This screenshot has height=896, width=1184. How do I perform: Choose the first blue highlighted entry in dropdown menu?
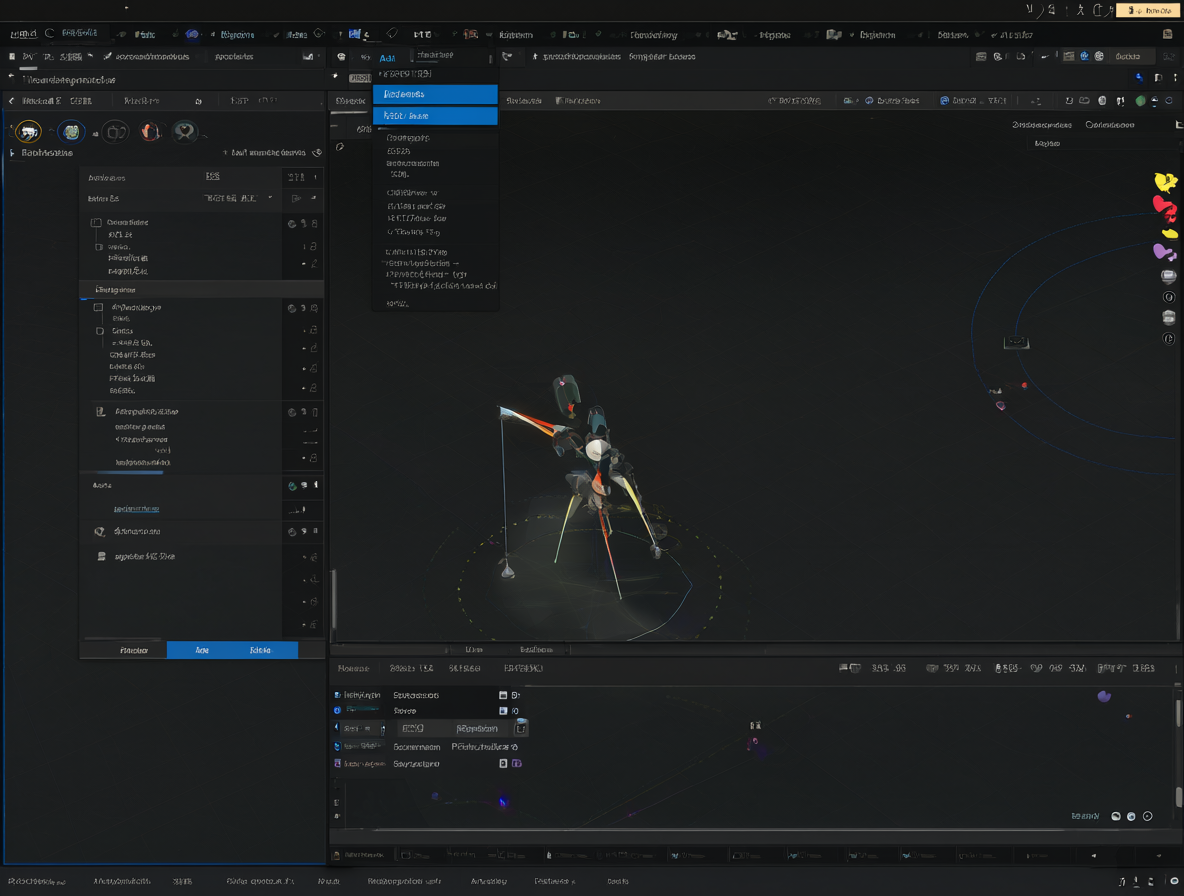point(435,94)
